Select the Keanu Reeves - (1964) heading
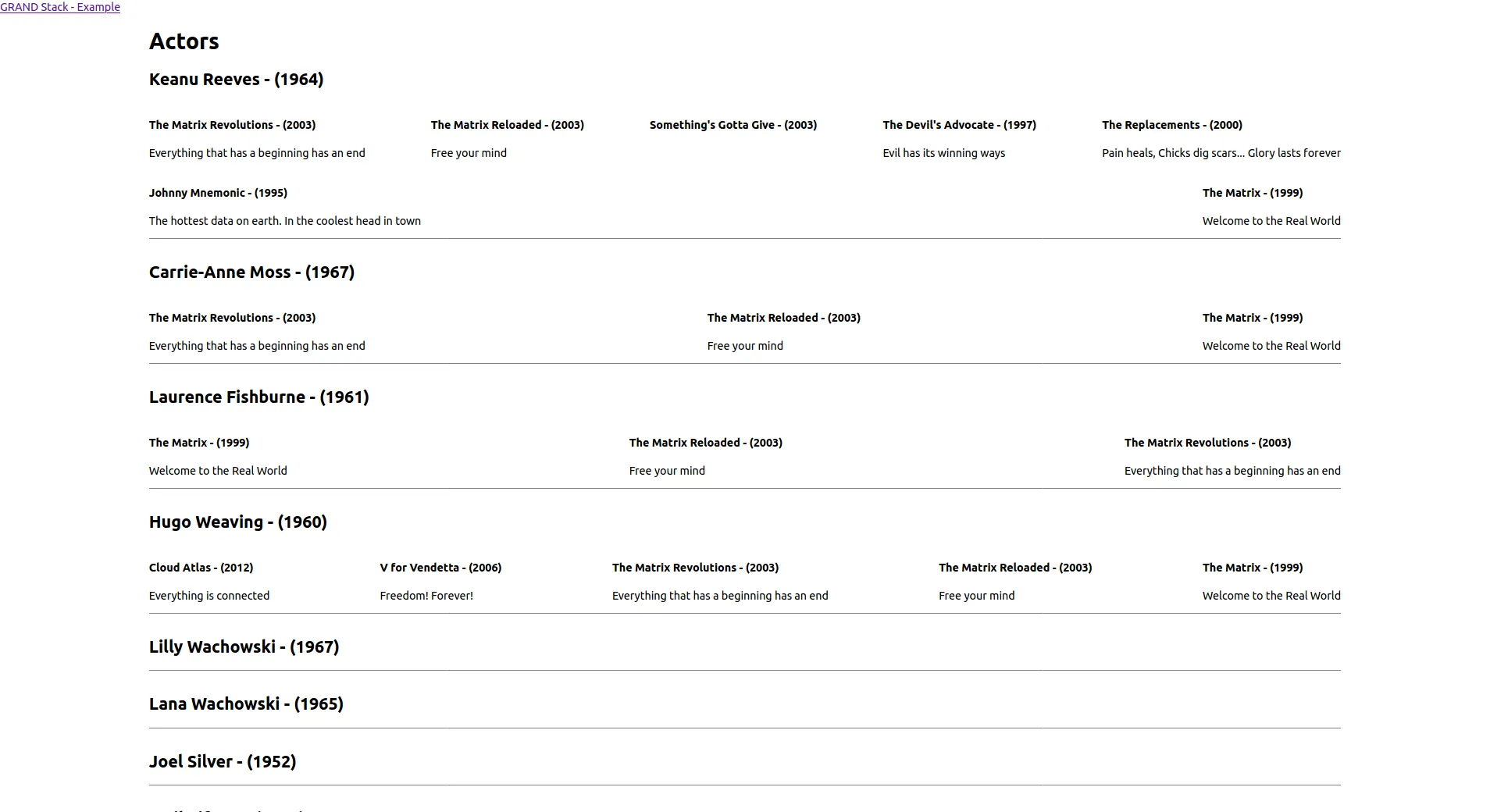This screenshot has height=812, width=1490. point(236,80)
